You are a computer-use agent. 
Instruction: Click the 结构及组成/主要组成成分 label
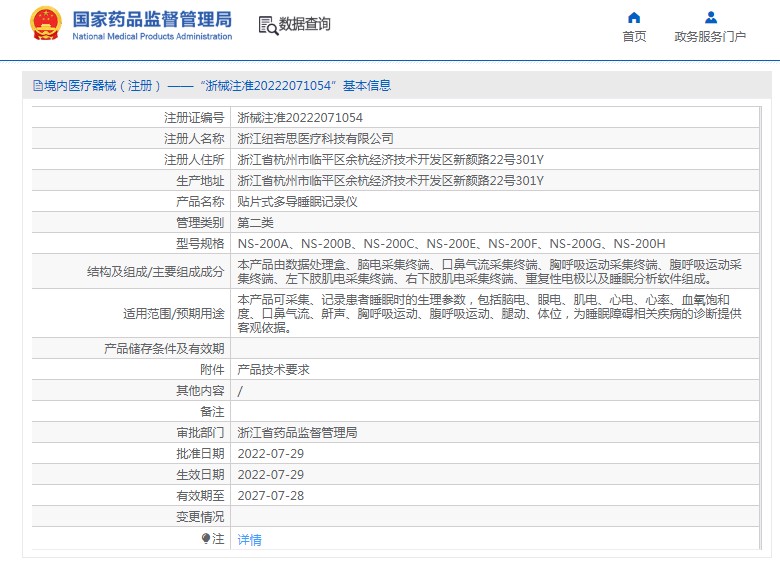click(156, 272)
